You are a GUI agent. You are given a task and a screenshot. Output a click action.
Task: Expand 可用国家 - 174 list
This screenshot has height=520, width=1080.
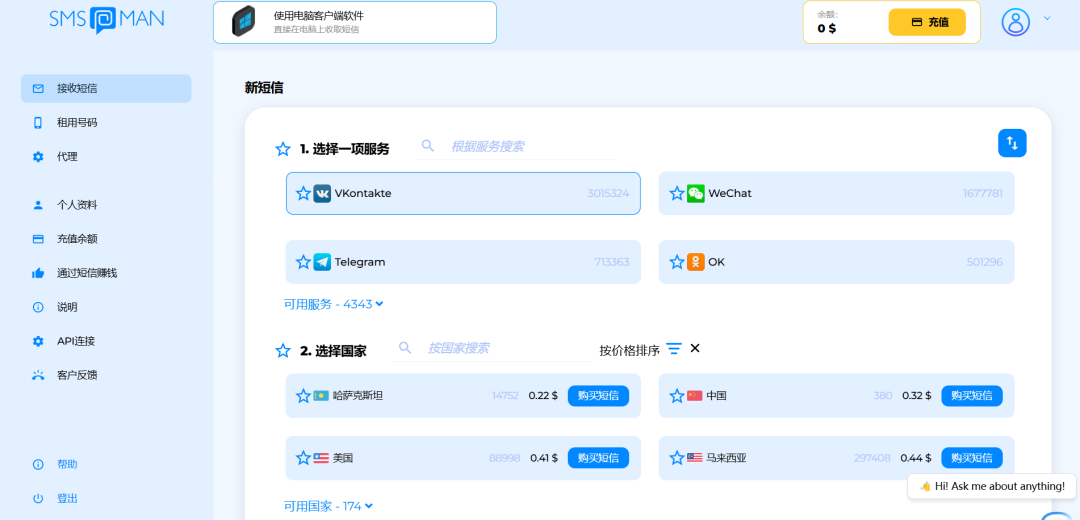[329, 506]
